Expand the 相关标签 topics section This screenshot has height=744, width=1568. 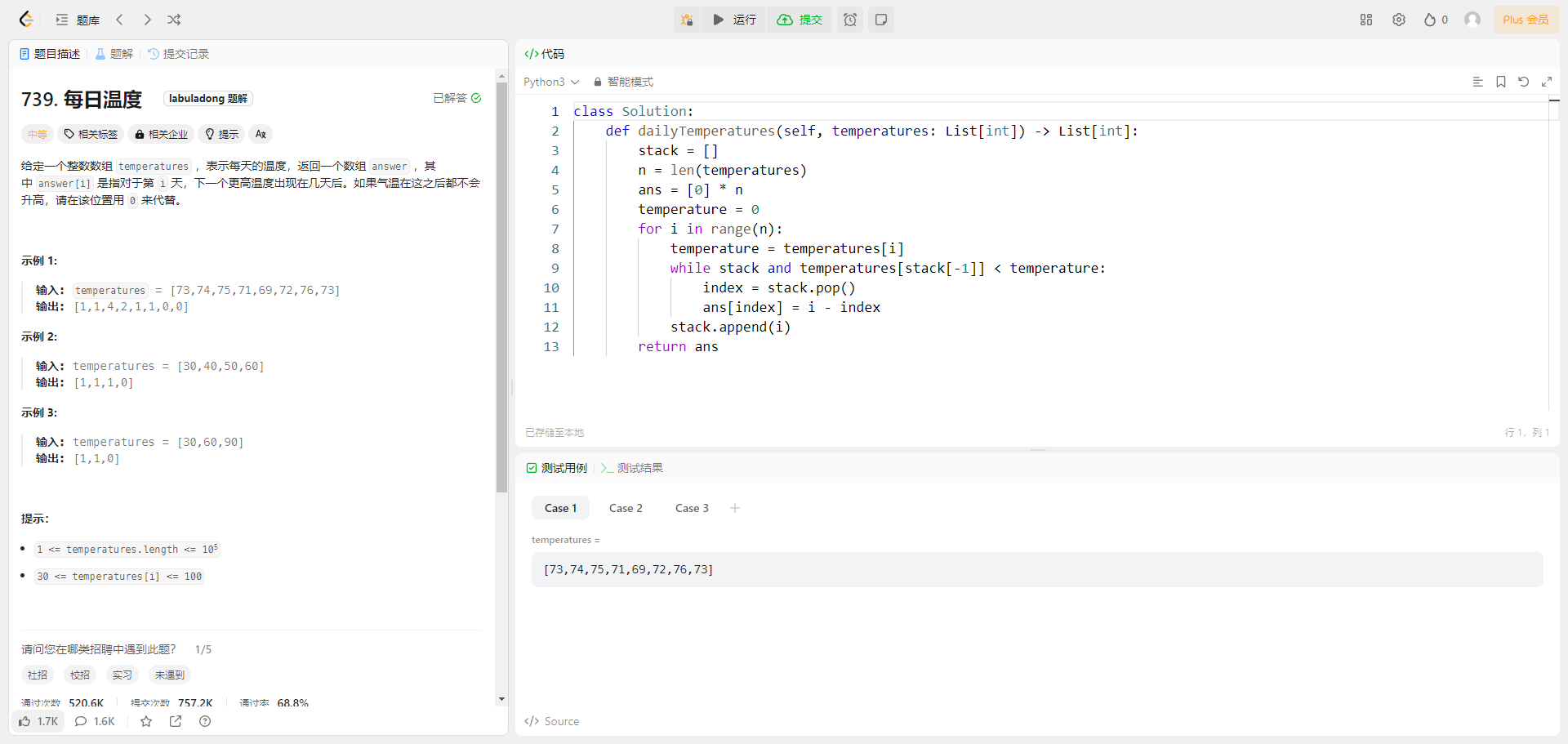(x=91, y=134)
